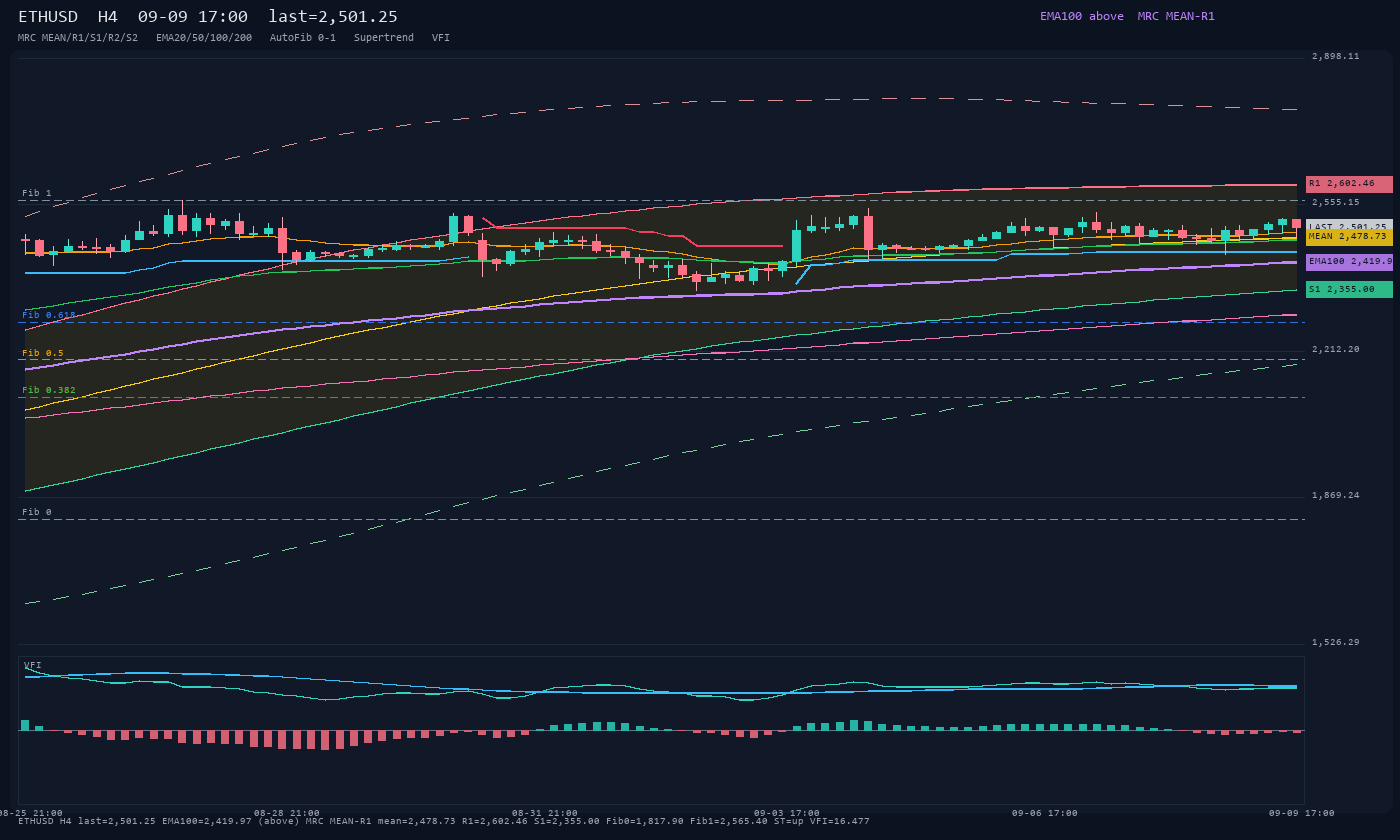This screenshot has width=1400, height=840.
Task: Click the Fib 0.382 level label
Action: point(49,390)
